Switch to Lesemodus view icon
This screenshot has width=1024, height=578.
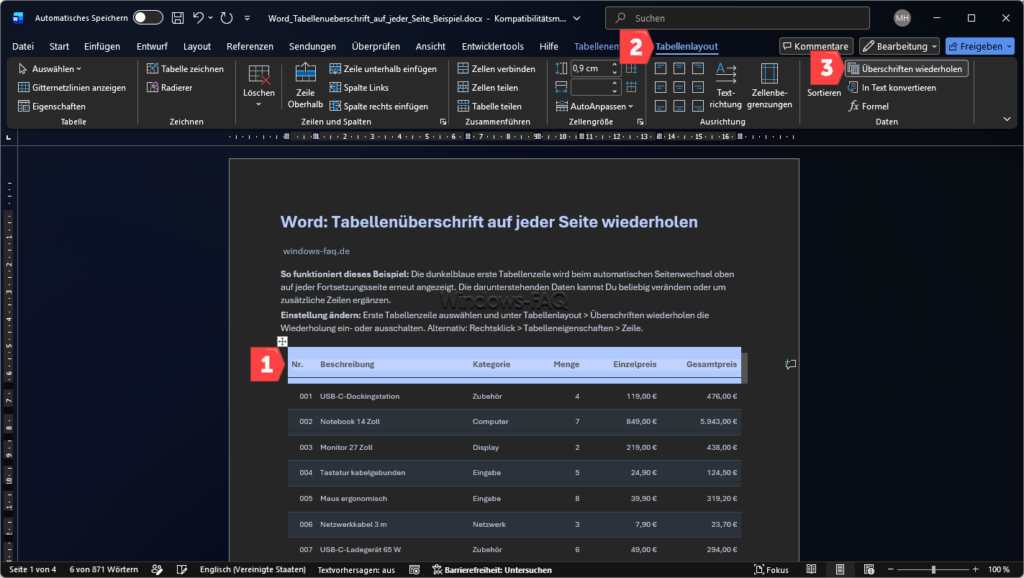[811, 570]
